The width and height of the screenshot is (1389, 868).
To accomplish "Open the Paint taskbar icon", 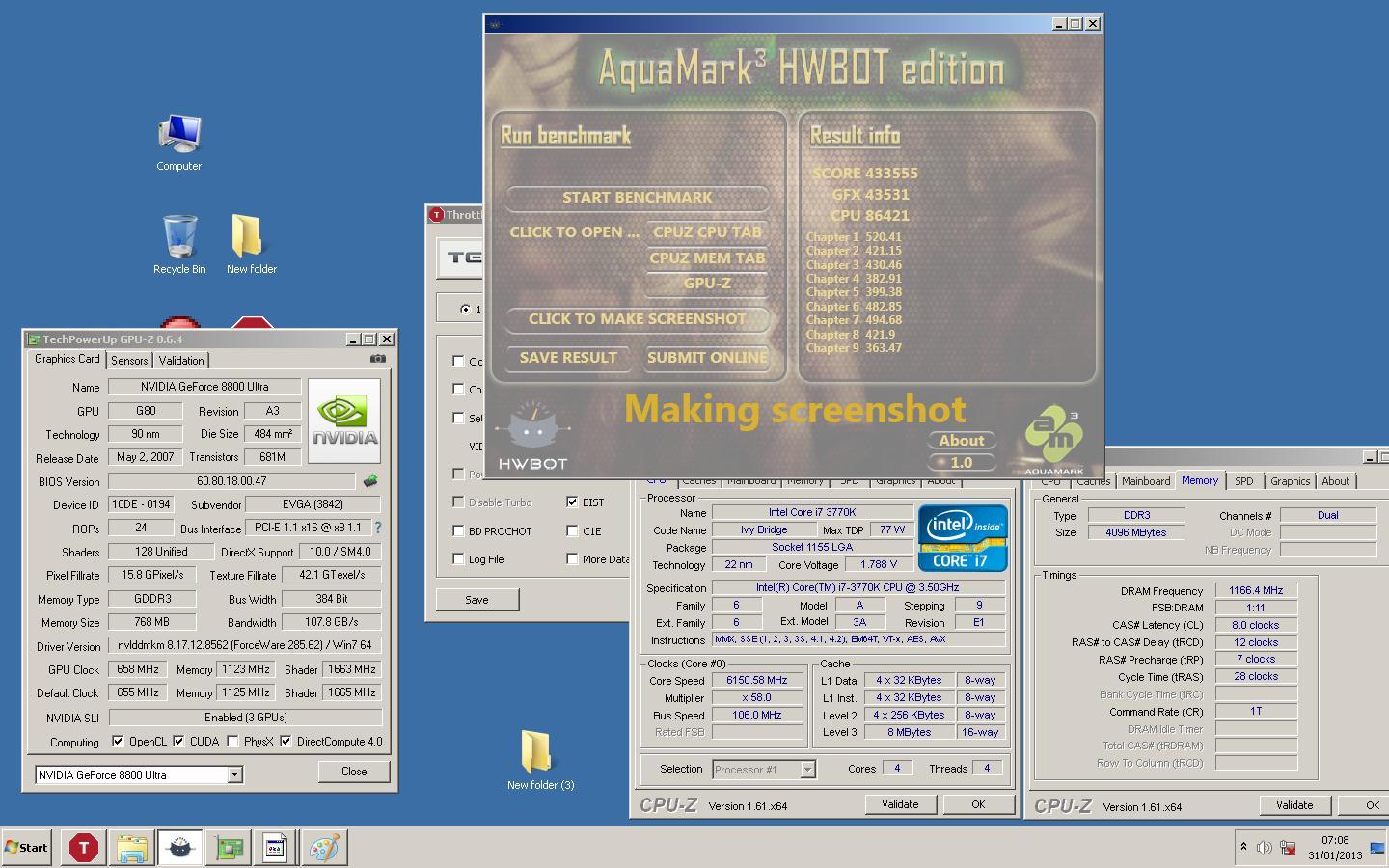I will point(324,848).
